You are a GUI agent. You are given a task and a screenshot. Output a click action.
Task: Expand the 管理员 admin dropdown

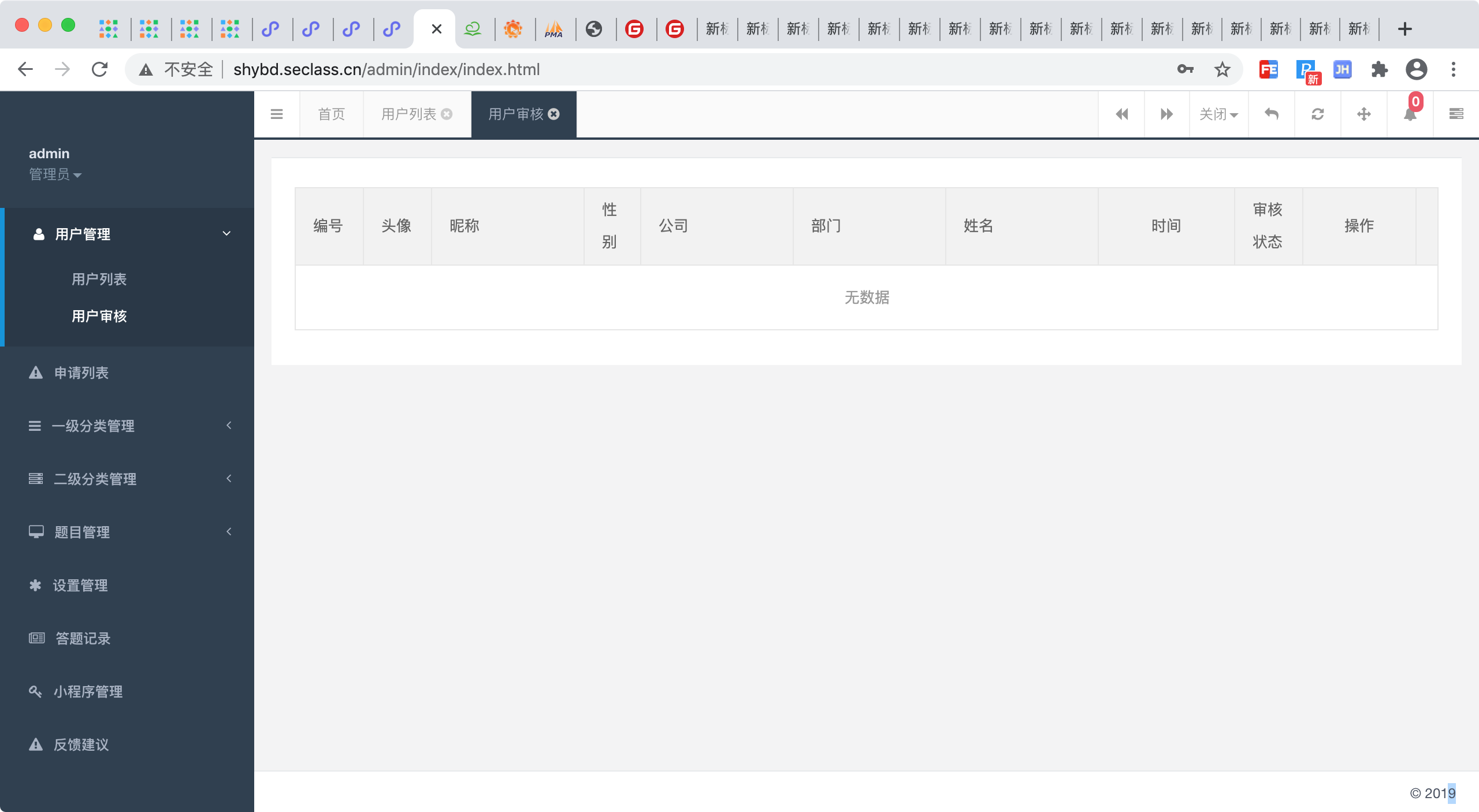pyautogui.click(x=55, y=174)
